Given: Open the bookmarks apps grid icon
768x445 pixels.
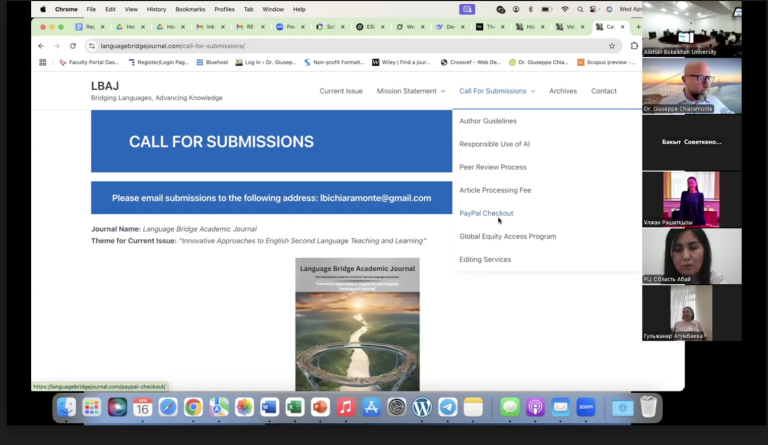Looking at the screenshot, I should pyautogui.click(x=43, y=62).
